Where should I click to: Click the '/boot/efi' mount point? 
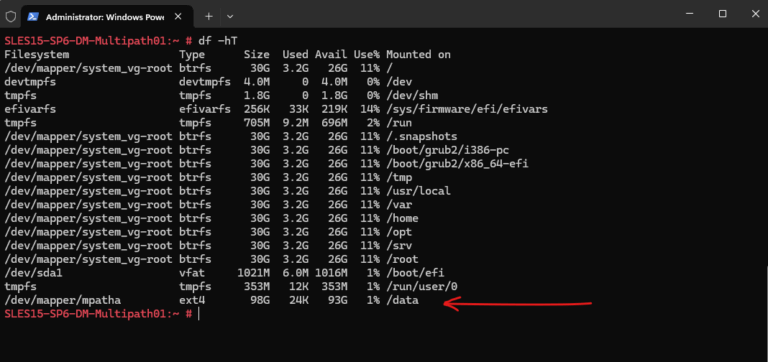[x=415, y=273]
